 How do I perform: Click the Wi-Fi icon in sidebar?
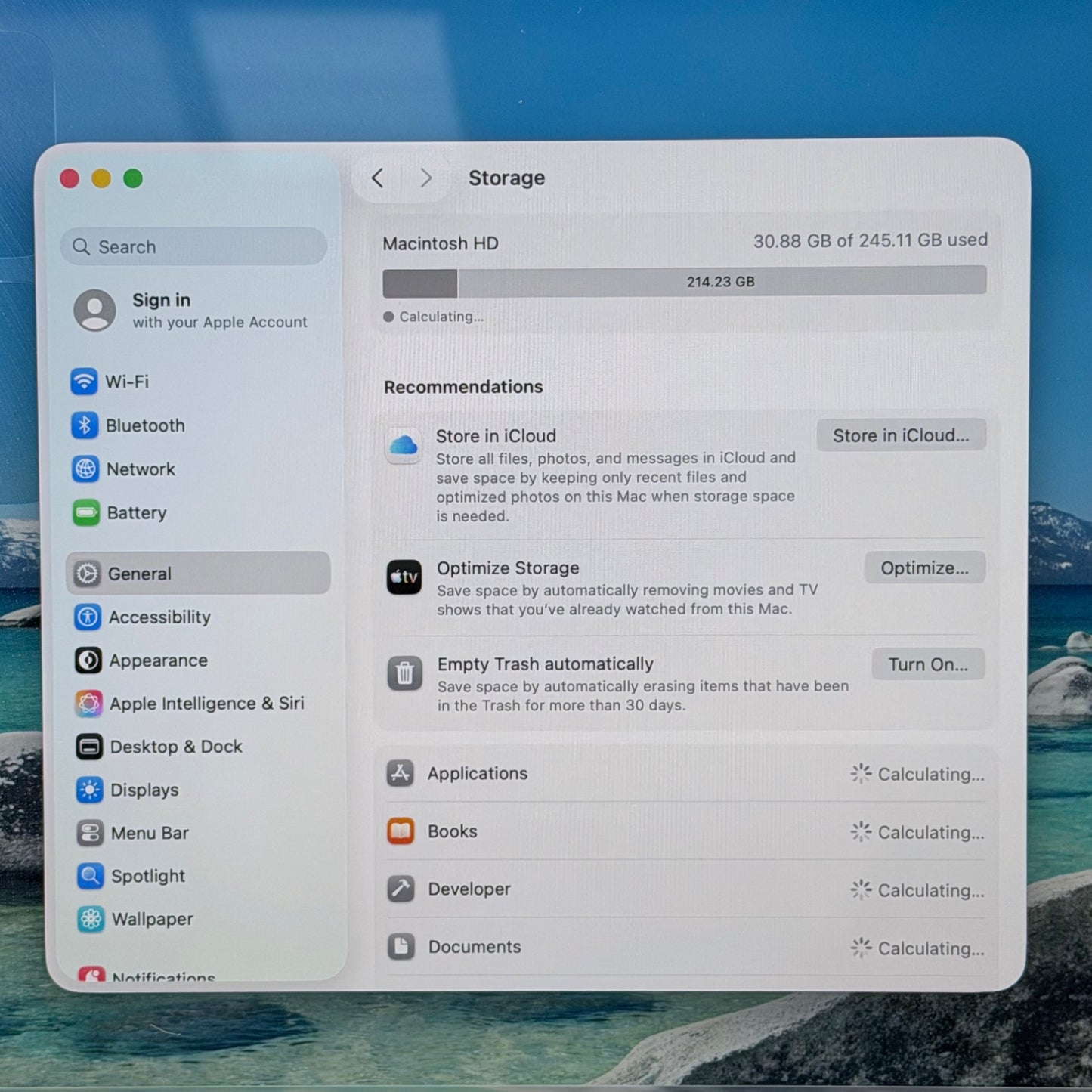point(84,382)
